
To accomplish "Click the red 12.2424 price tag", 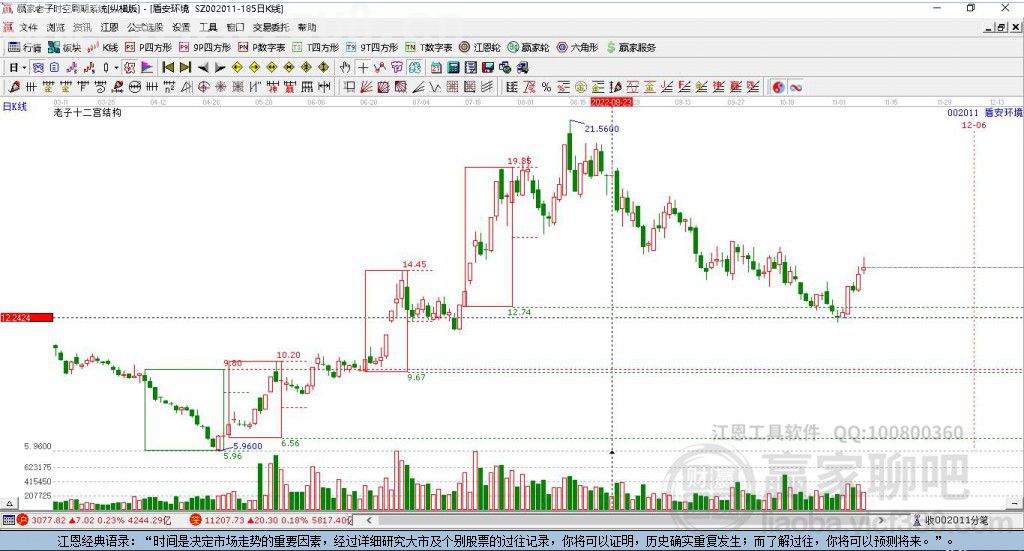I will coord(26,317).
